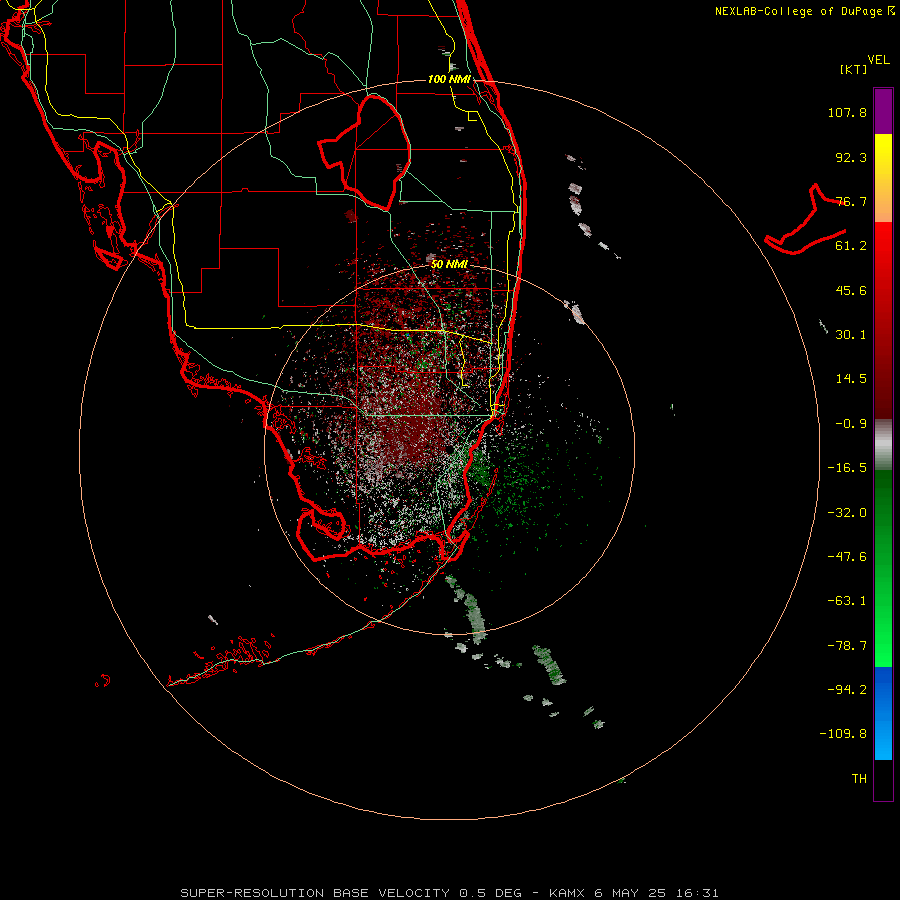900x900 pixels.
Task: Select the -16.5 value on the velocity scale
Action: point(847,468)
